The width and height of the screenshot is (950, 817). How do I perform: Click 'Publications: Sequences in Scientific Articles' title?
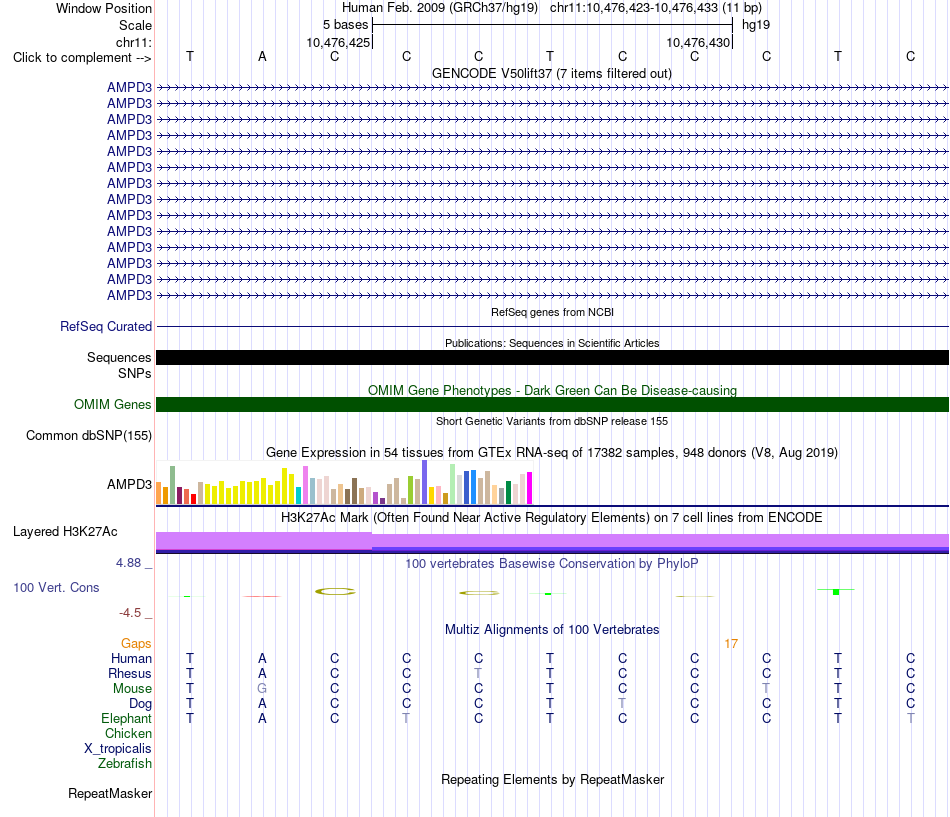click(552, 343)
